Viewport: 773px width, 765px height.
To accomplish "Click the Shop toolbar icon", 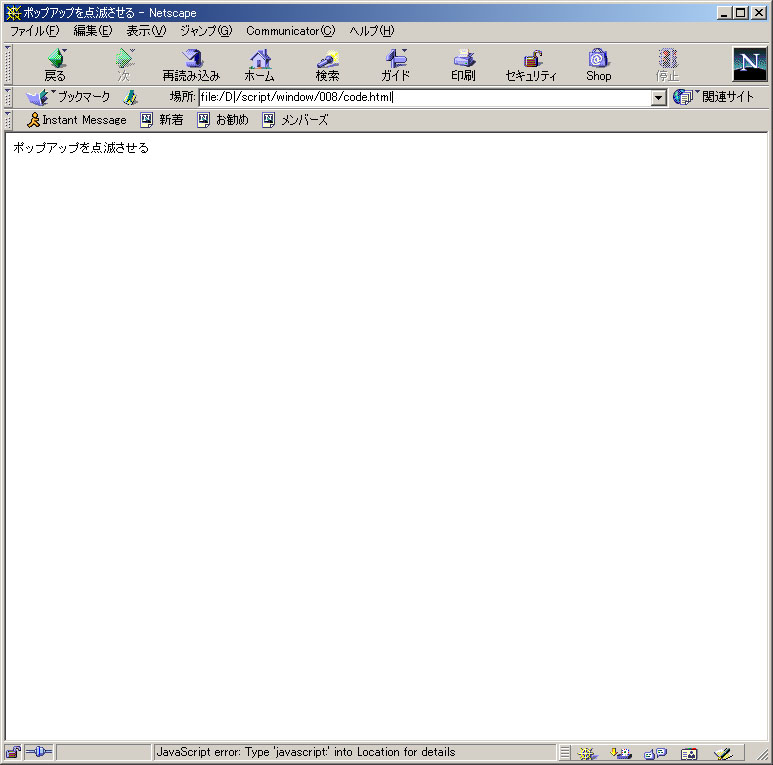I will coord(598,65).
